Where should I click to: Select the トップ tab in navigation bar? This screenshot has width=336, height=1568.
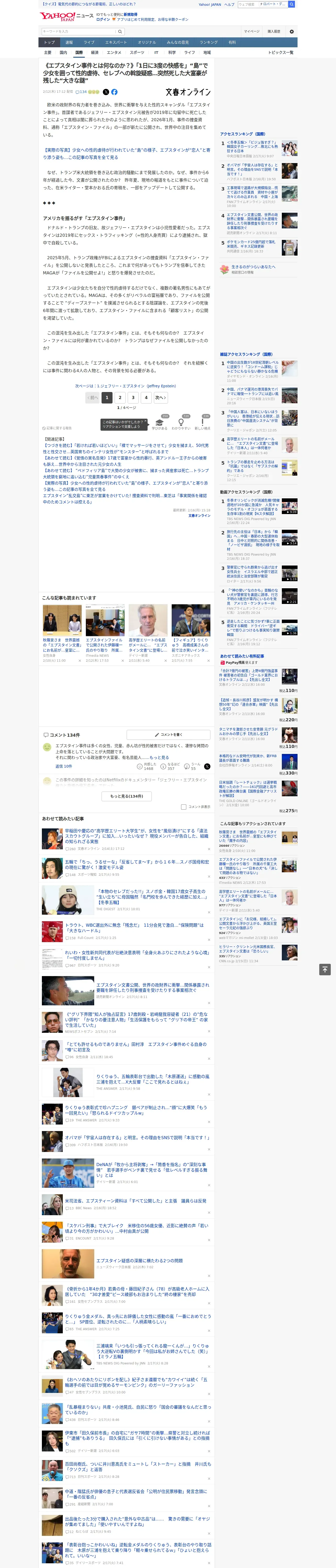(49, 42)
